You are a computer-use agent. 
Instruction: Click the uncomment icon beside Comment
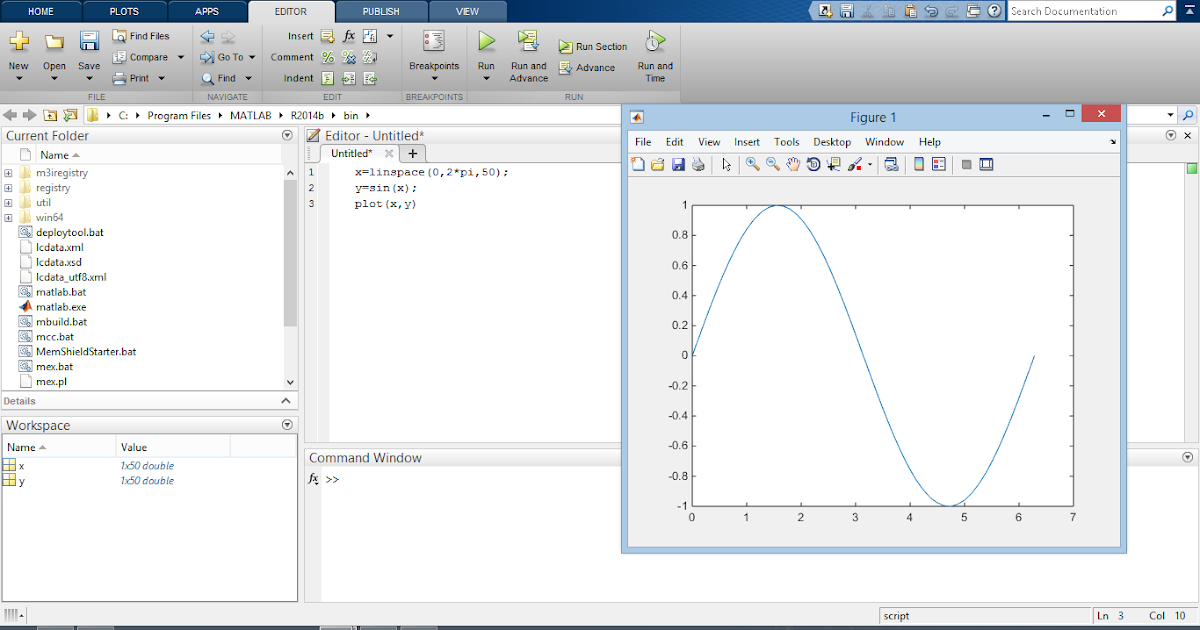click(349, 57)
